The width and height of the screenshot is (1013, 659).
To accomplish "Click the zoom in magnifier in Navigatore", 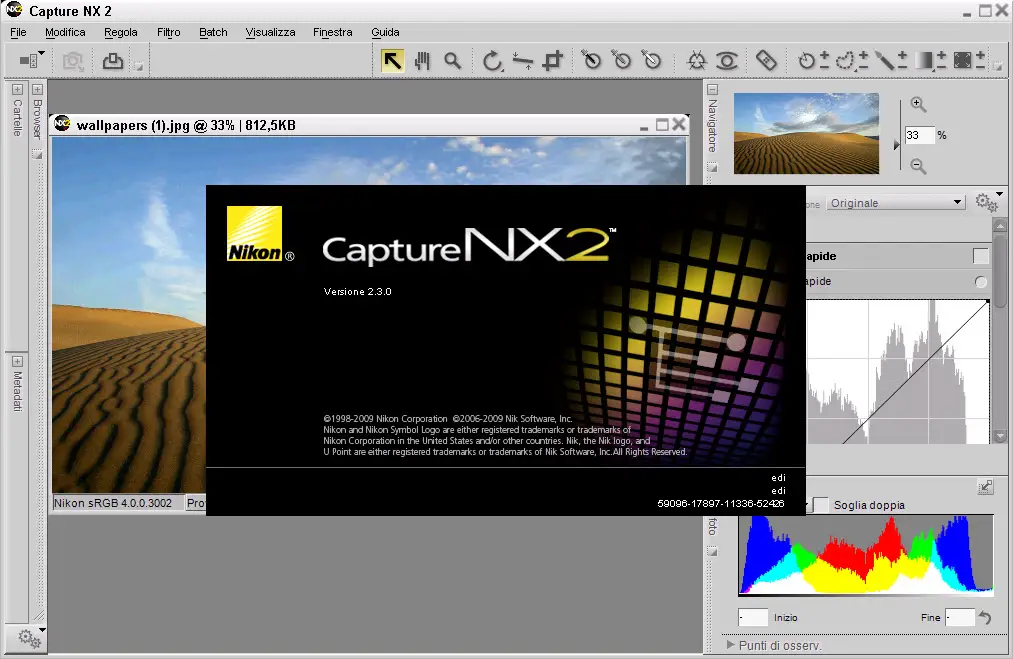I will pos(918,105).
